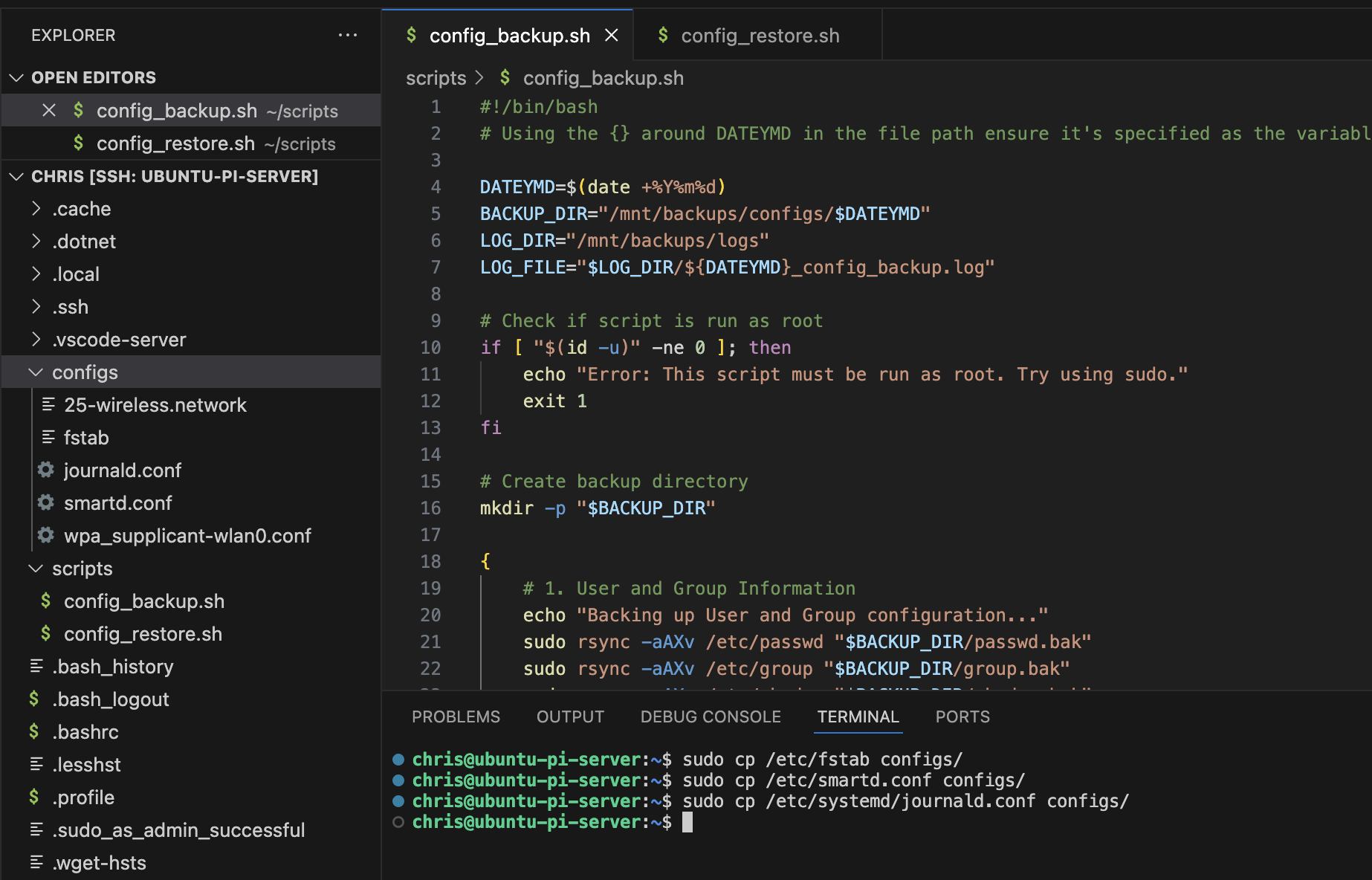
Task: Close the config_backup.sh editor tab
Action: tap(612, 36)
